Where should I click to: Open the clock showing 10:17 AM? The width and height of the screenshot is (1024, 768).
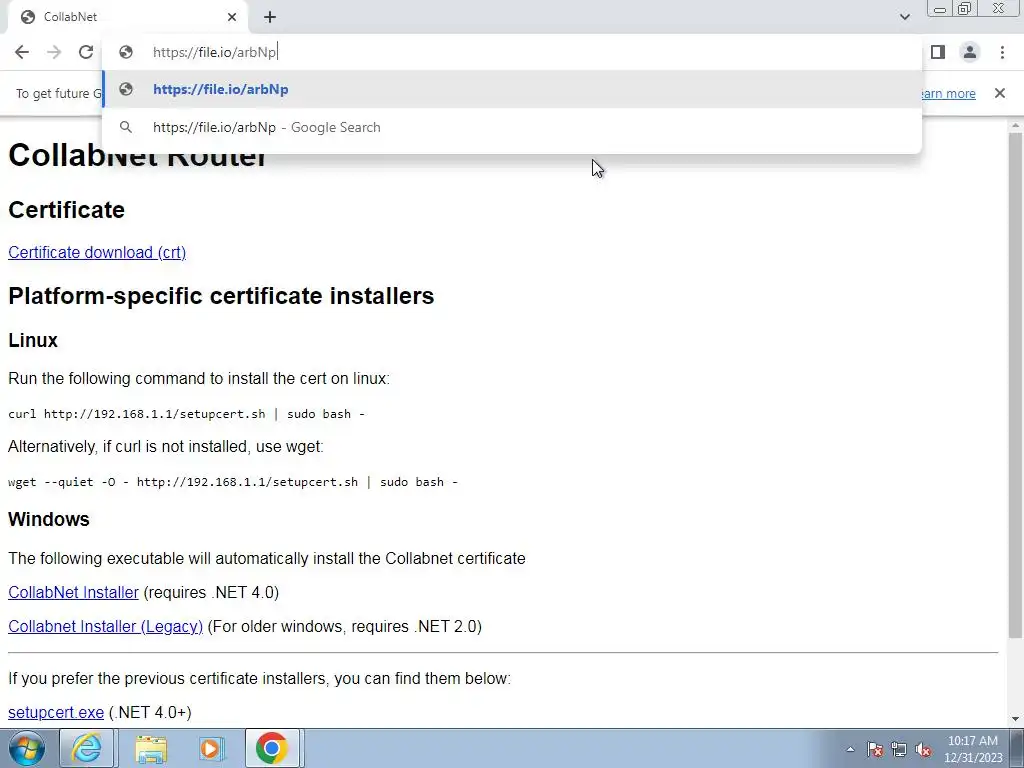(x=973, y=749)
